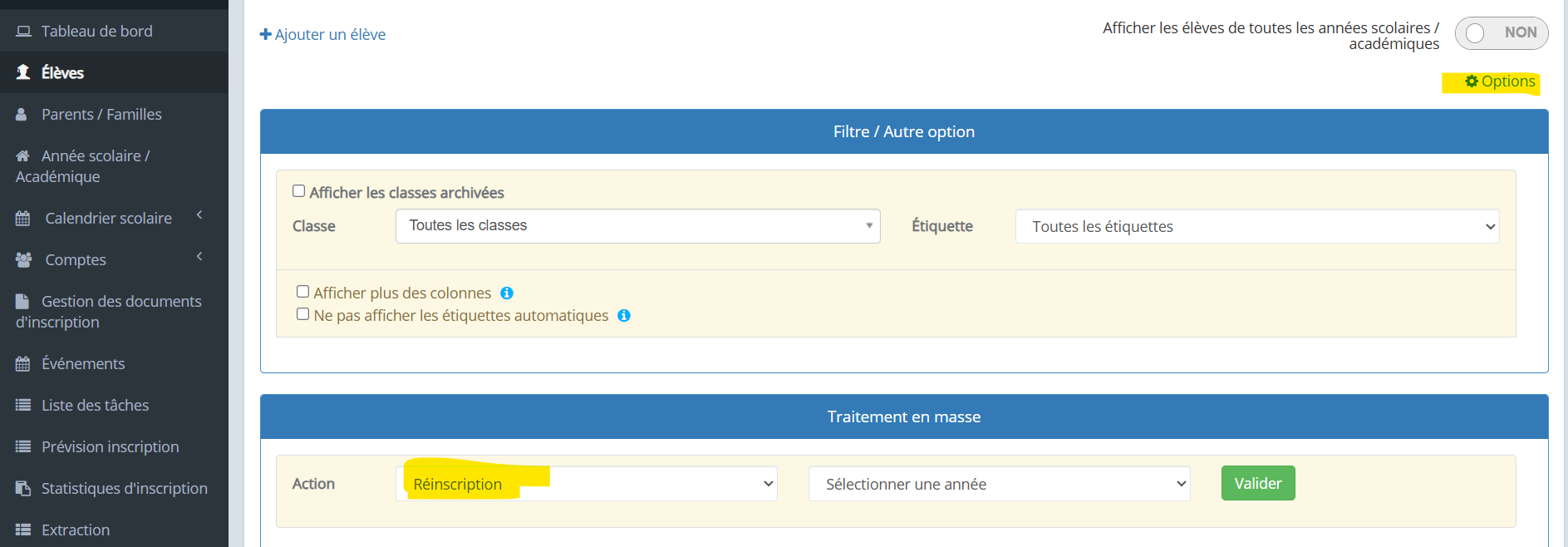Screen dimensions: 1568x547
Task: Click info icon next to Afficher plus des colonnes
Action: (507, 293)
